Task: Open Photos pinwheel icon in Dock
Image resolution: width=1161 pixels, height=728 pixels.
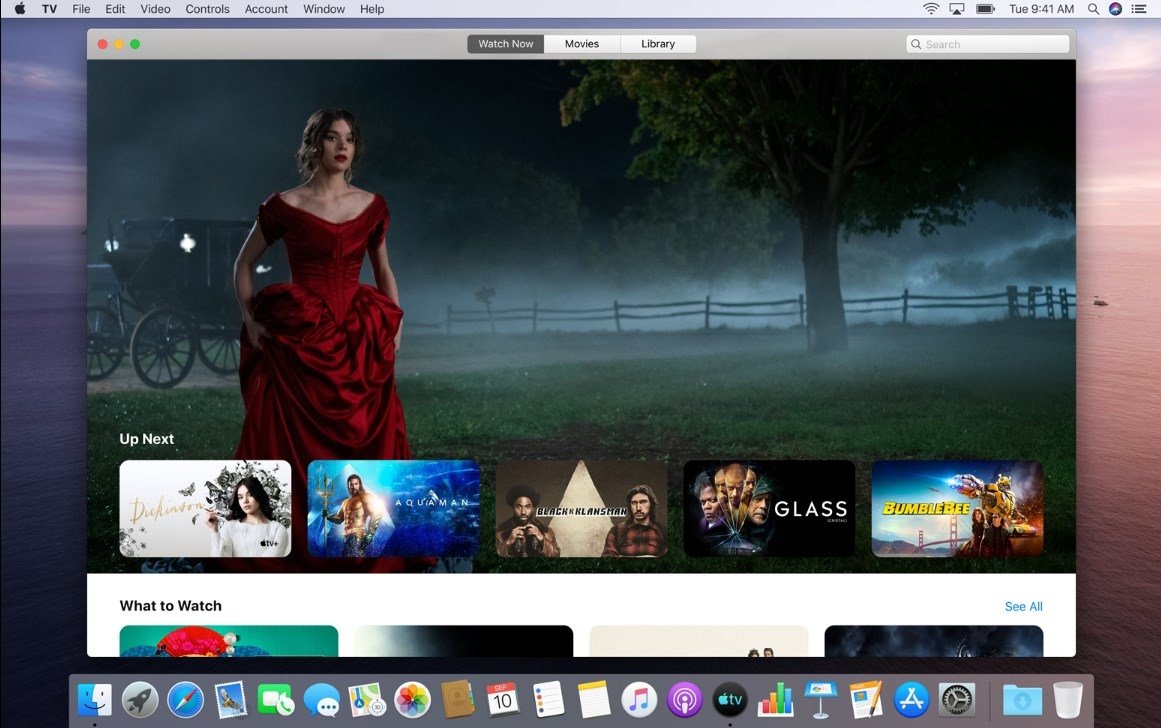Action: [412, 699]
